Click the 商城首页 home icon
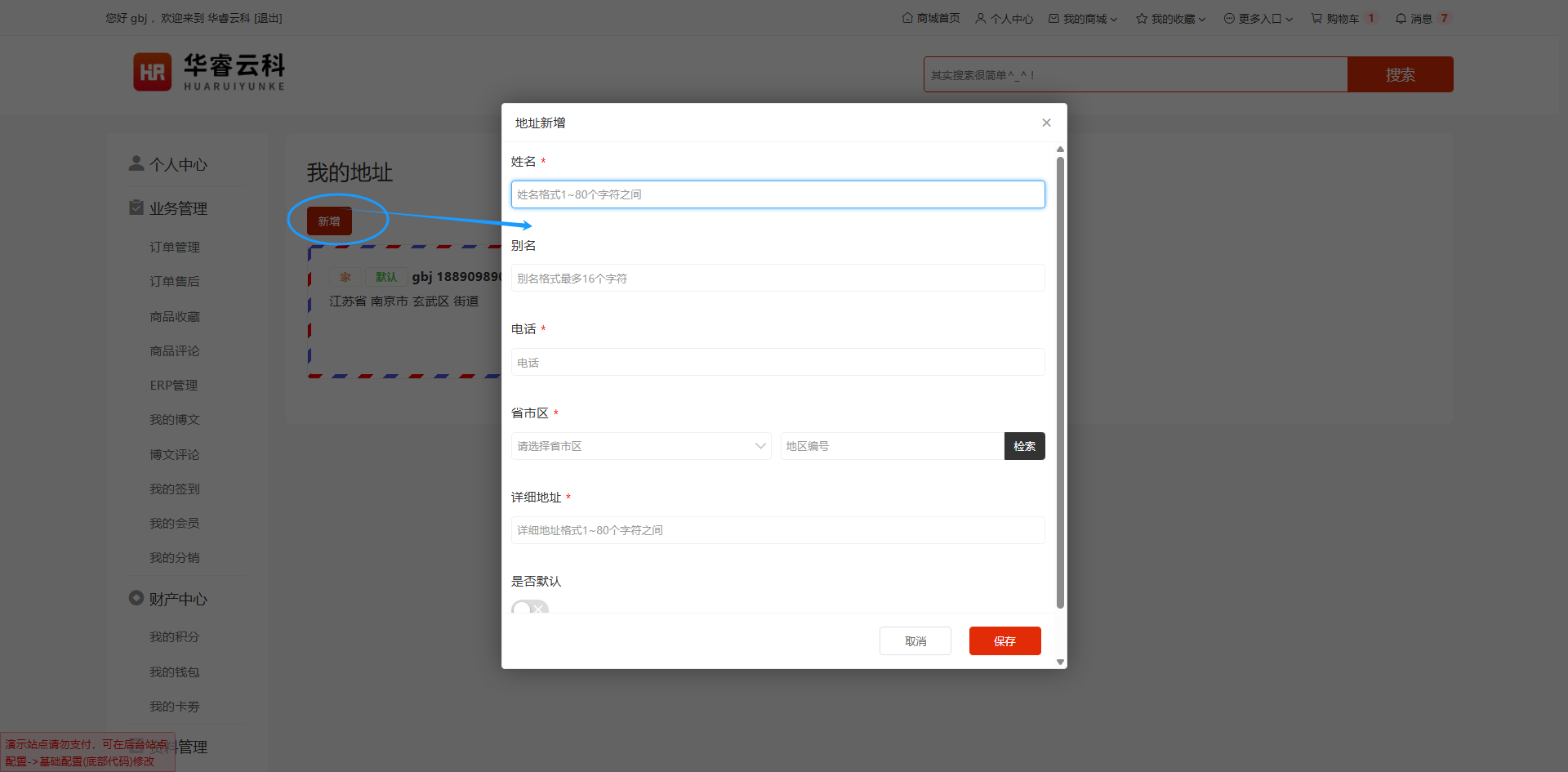This screenshot has width=1568, height=772. click(x=906, y=18)
